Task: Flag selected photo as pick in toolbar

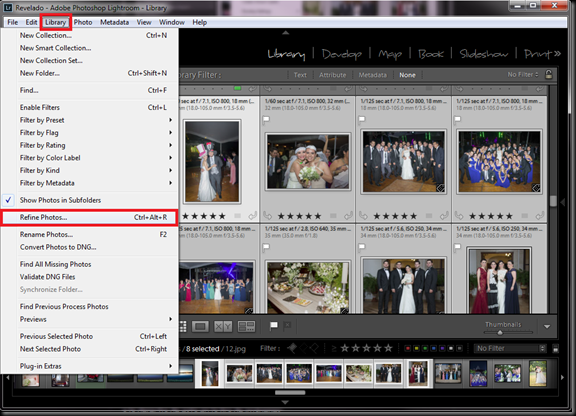Action: 274,326
